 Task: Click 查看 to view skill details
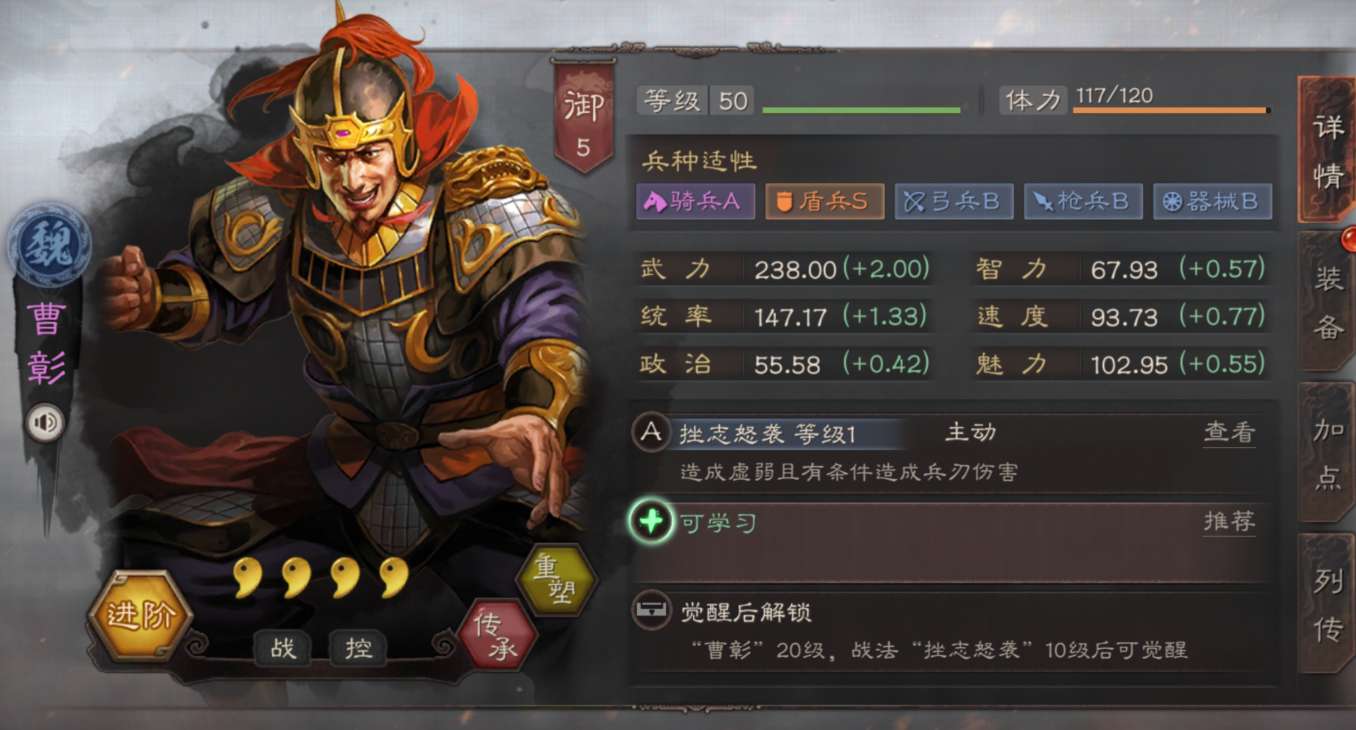[x=1229, y=433]
